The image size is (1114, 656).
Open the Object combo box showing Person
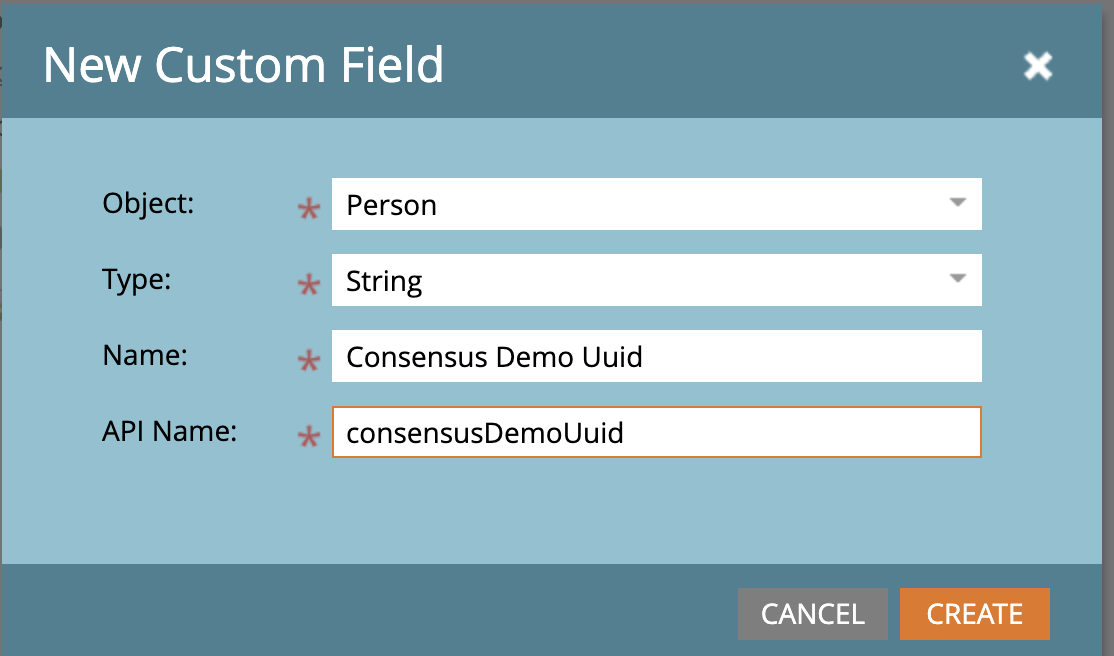pyautogui.click(x=656, y=204)
